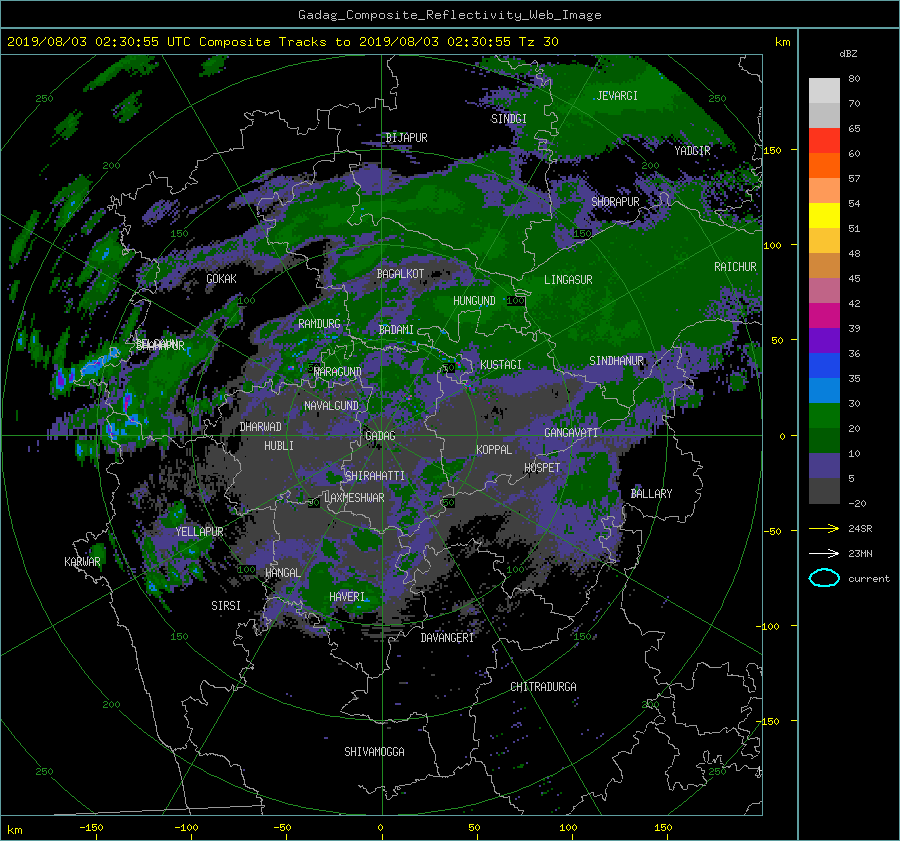Click the KOPPAL city label

pos(494,450)
